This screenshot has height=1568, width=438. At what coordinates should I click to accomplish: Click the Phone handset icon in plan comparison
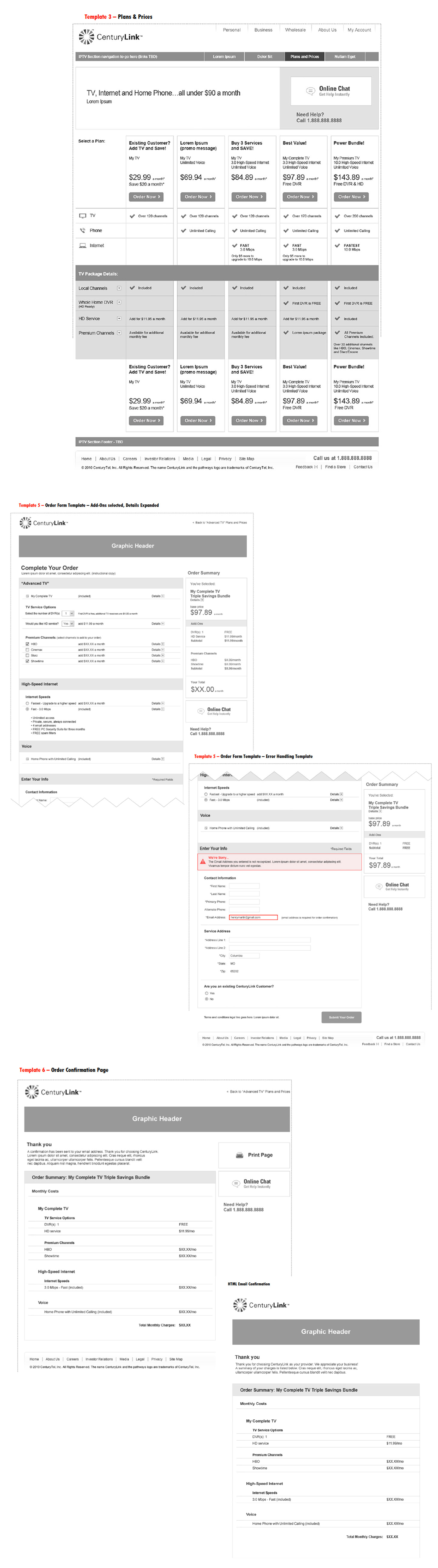click(x=82, y=231)
